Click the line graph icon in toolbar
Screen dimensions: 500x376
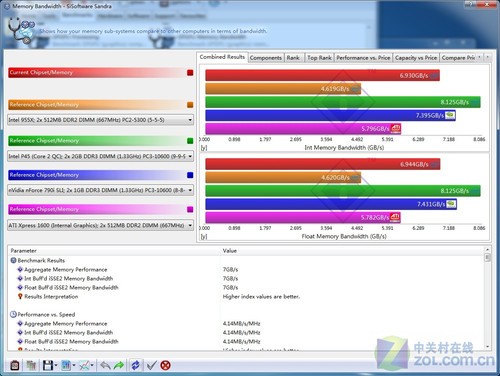coord(84,365)
